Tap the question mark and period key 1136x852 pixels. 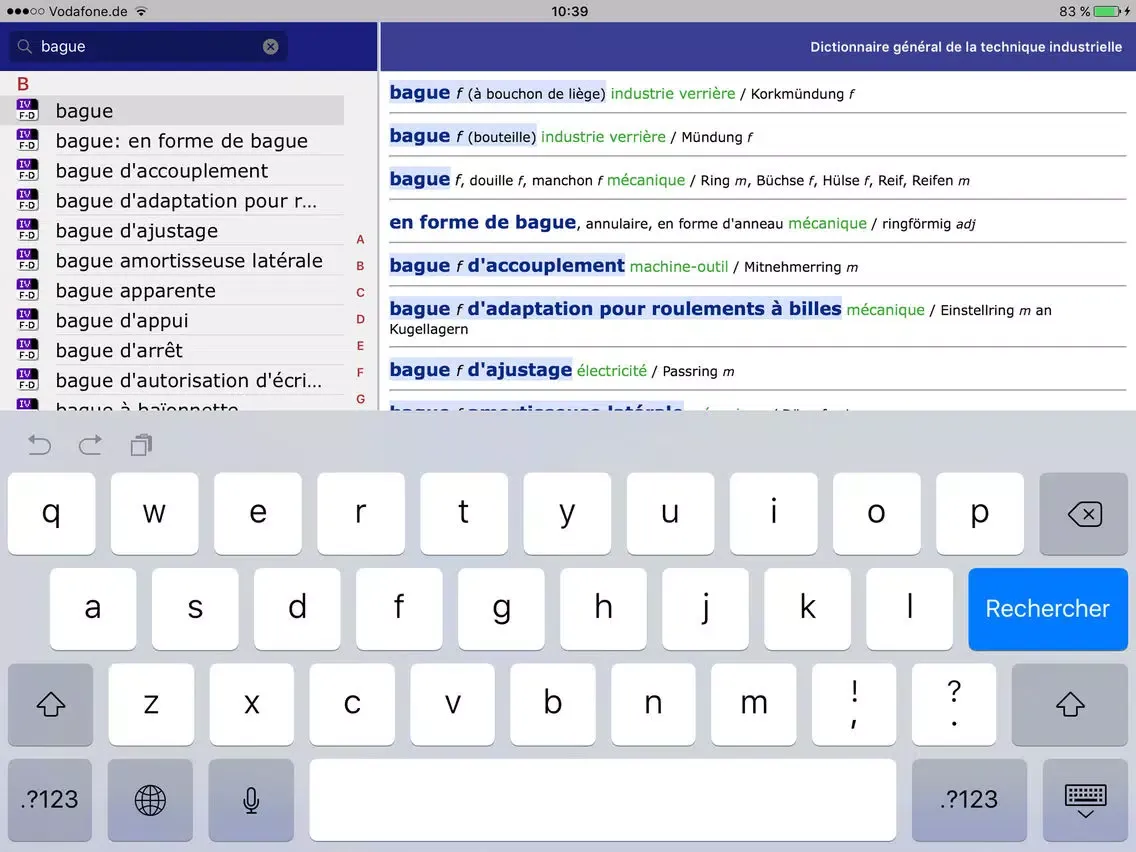[x=954, y=704]
